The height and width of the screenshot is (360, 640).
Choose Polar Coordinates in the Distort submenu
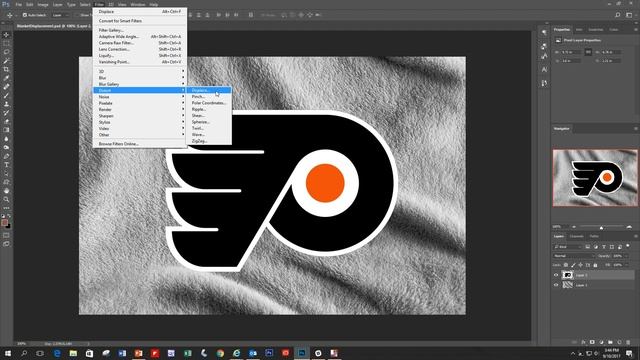pyautogui.click(x=209, y=103)
